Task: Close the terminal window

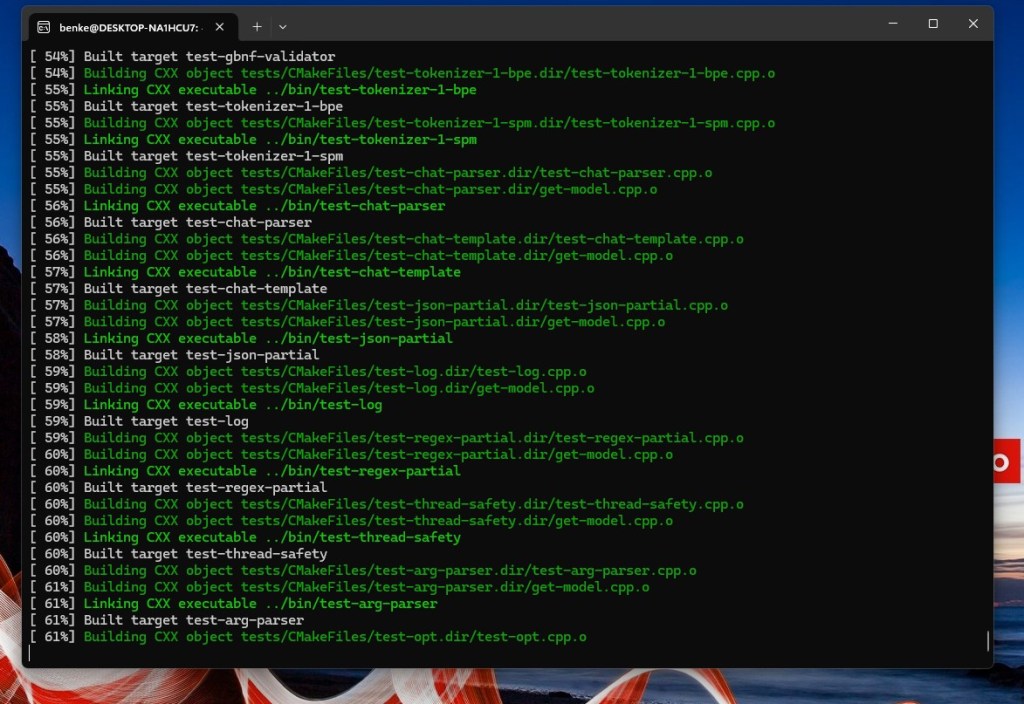Action: [x=973, y=24]
